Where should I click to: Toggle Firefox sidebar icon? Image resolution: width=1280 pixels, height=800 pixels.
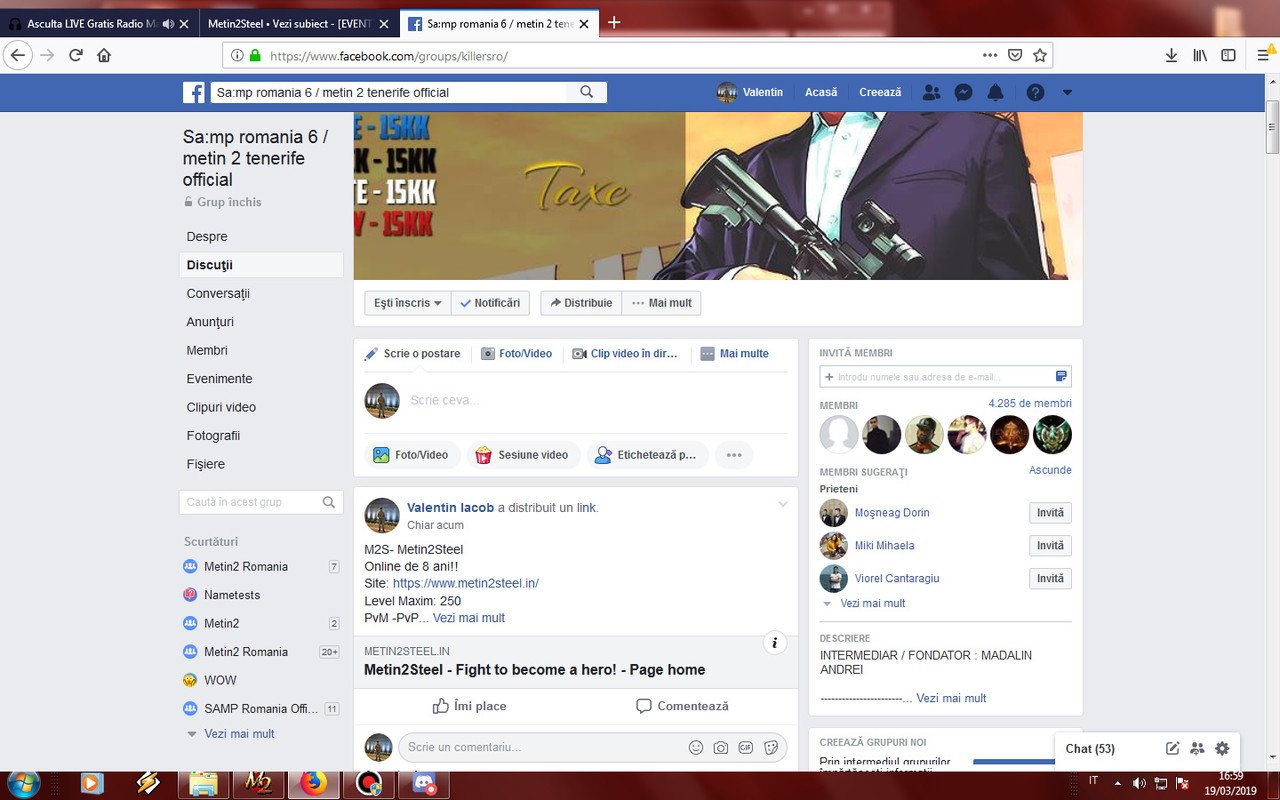pos(1228,55)
